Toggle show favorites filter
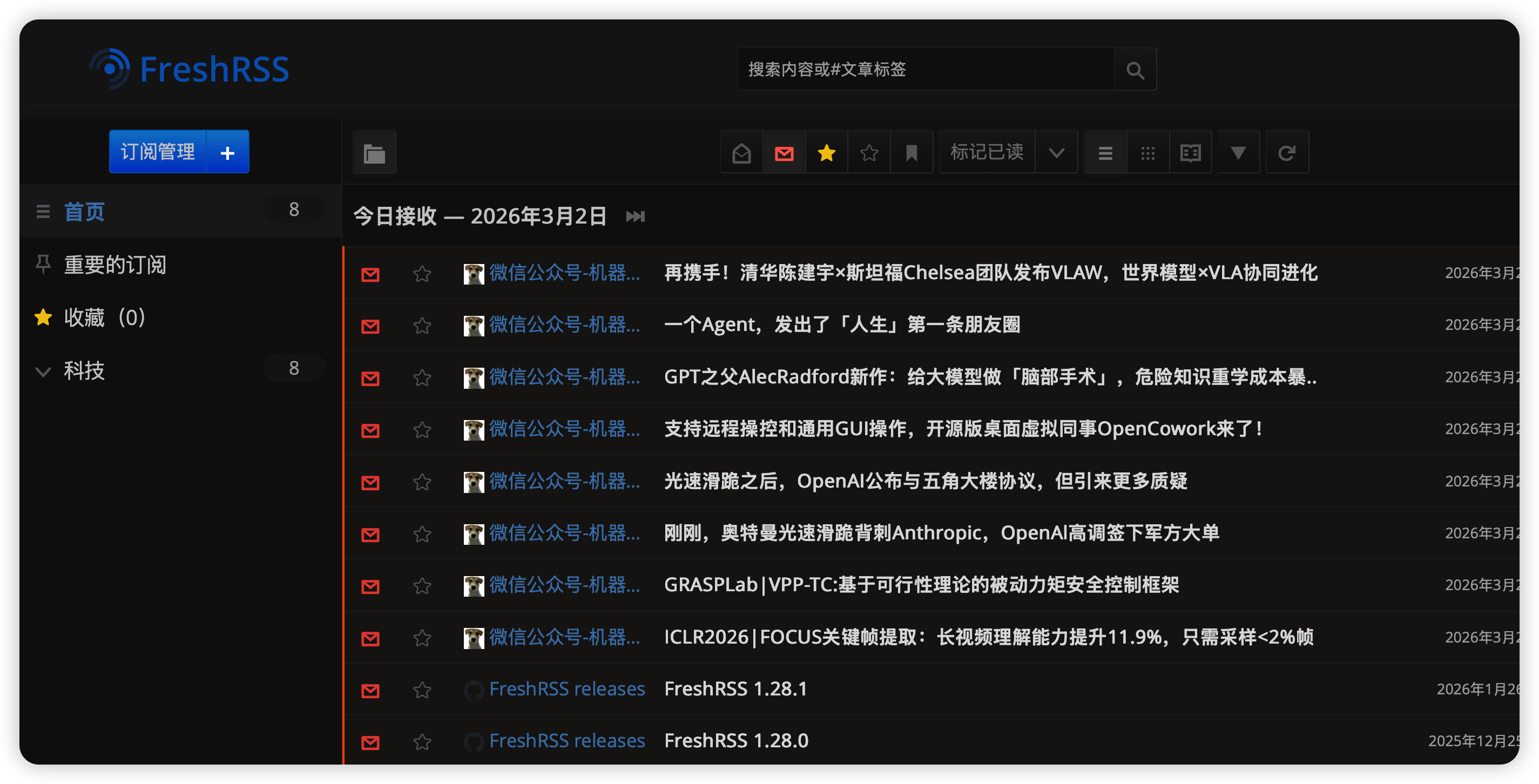 [x=827, y=153]
